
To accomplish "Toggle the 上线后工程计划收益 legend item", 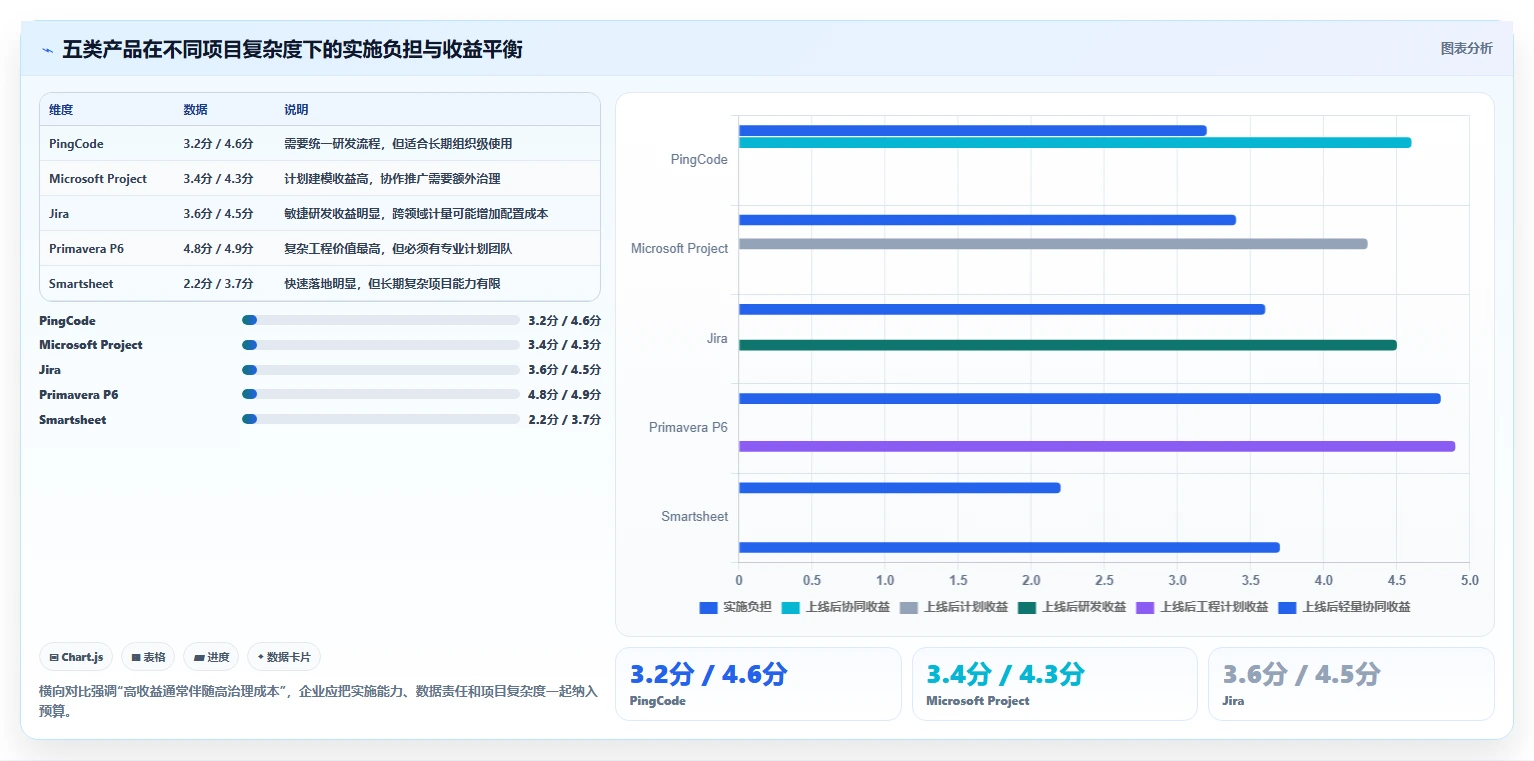I will click(1202, 607).
